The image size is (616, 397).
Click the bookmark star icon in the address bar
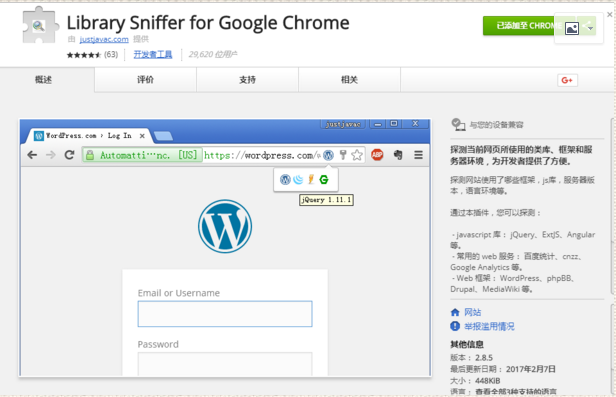coord(357,155)
